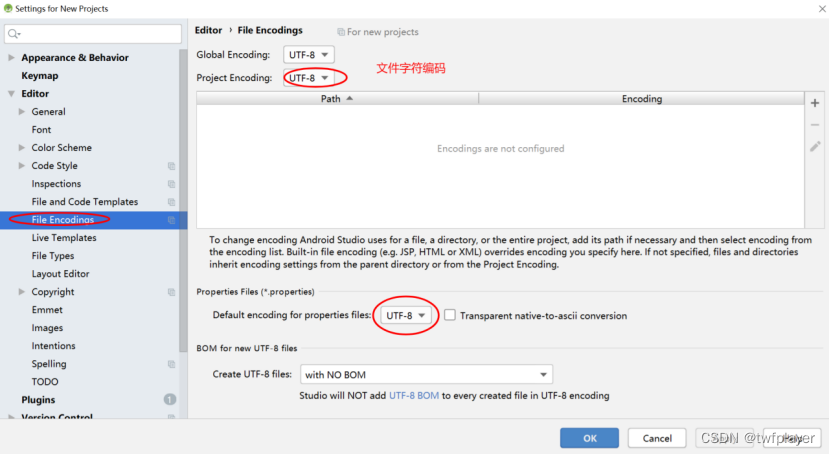Expand the General tree node

click(22, 112)
